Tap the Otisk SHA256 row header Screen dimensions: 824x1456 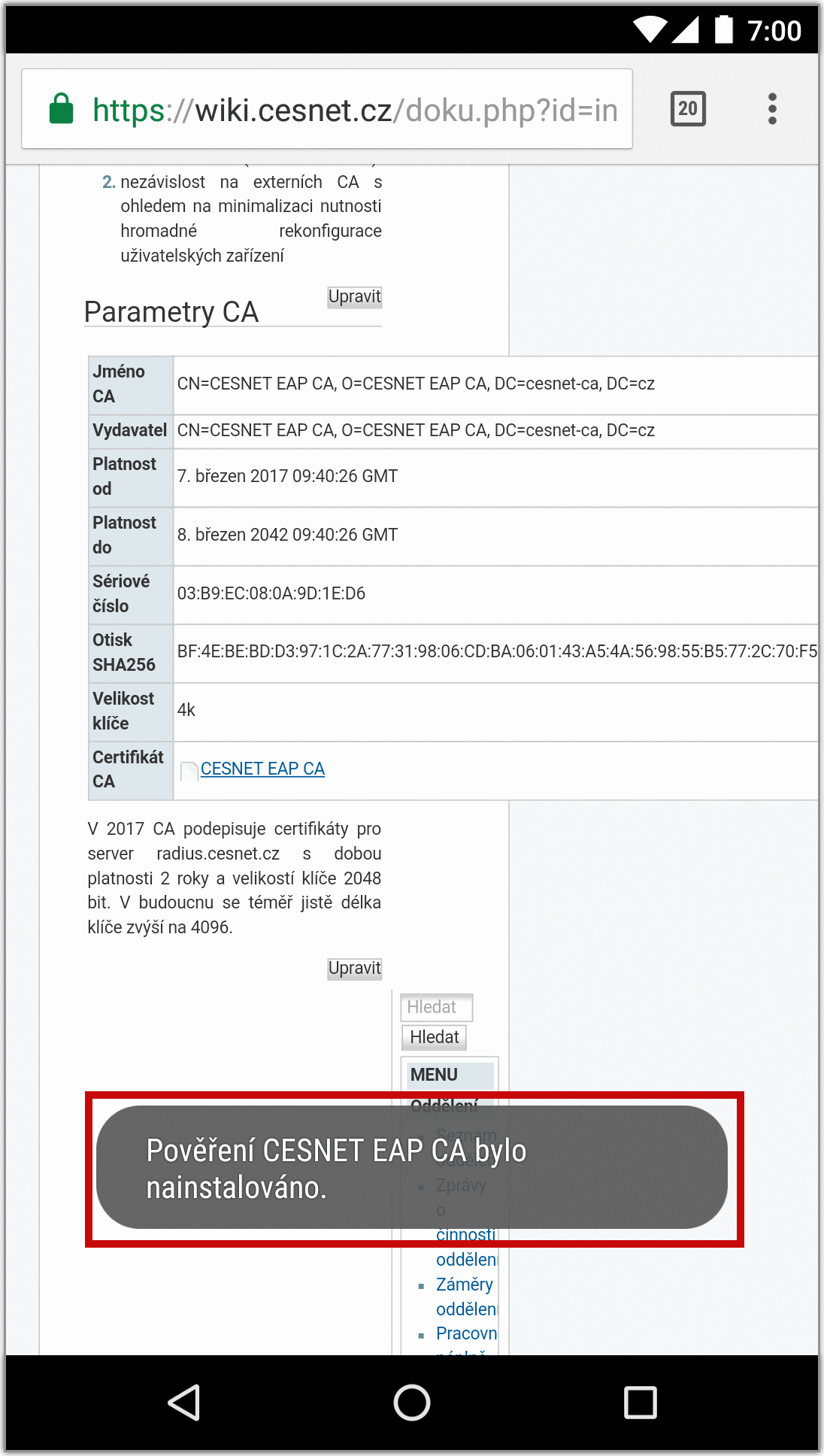point(131,652)
